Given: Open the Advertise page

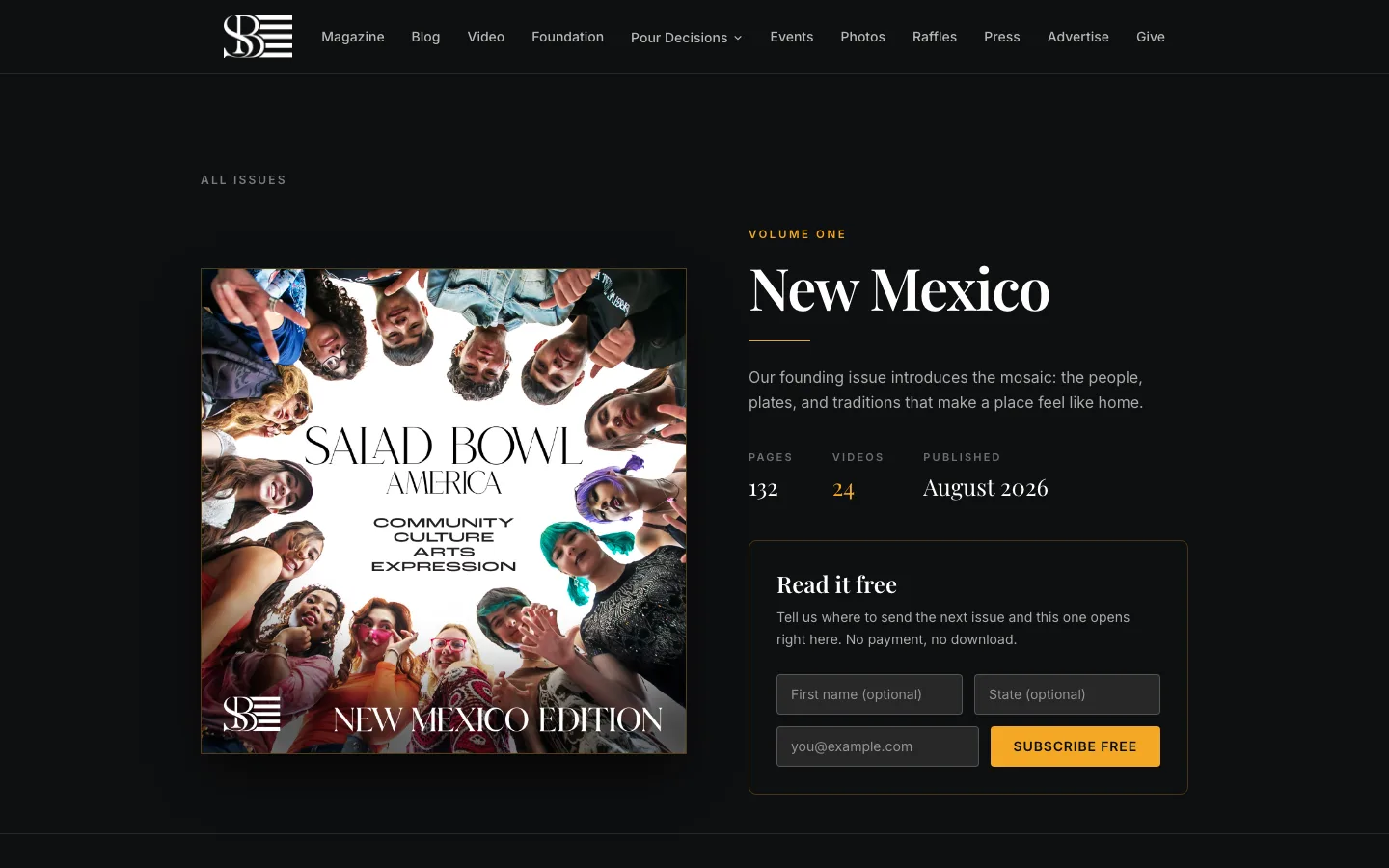Looking at the screenshot, I should [x=1078, y=37].
